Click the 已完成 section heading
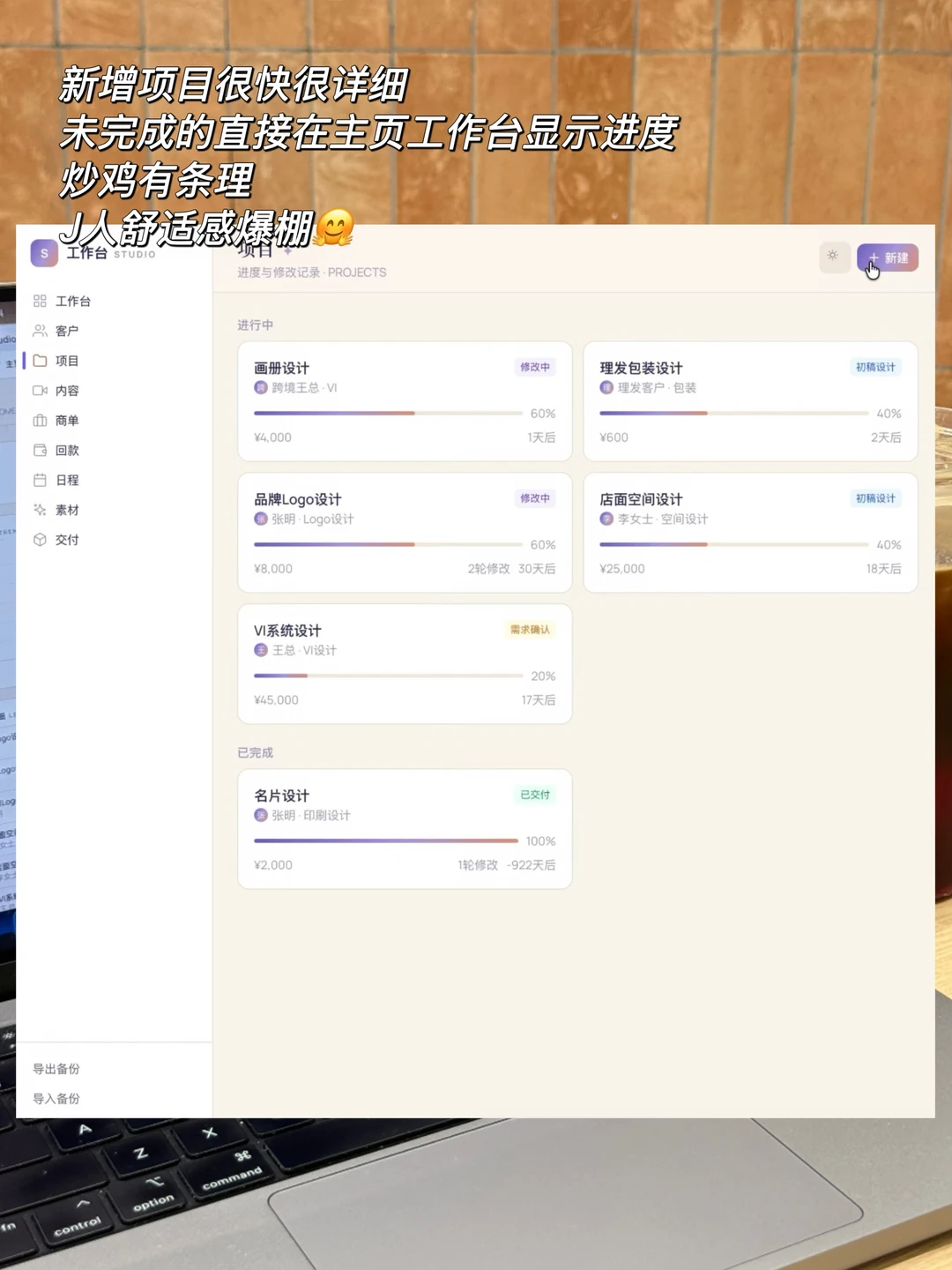This screenshot has height=1270, width=952. (x=255, y=753)
